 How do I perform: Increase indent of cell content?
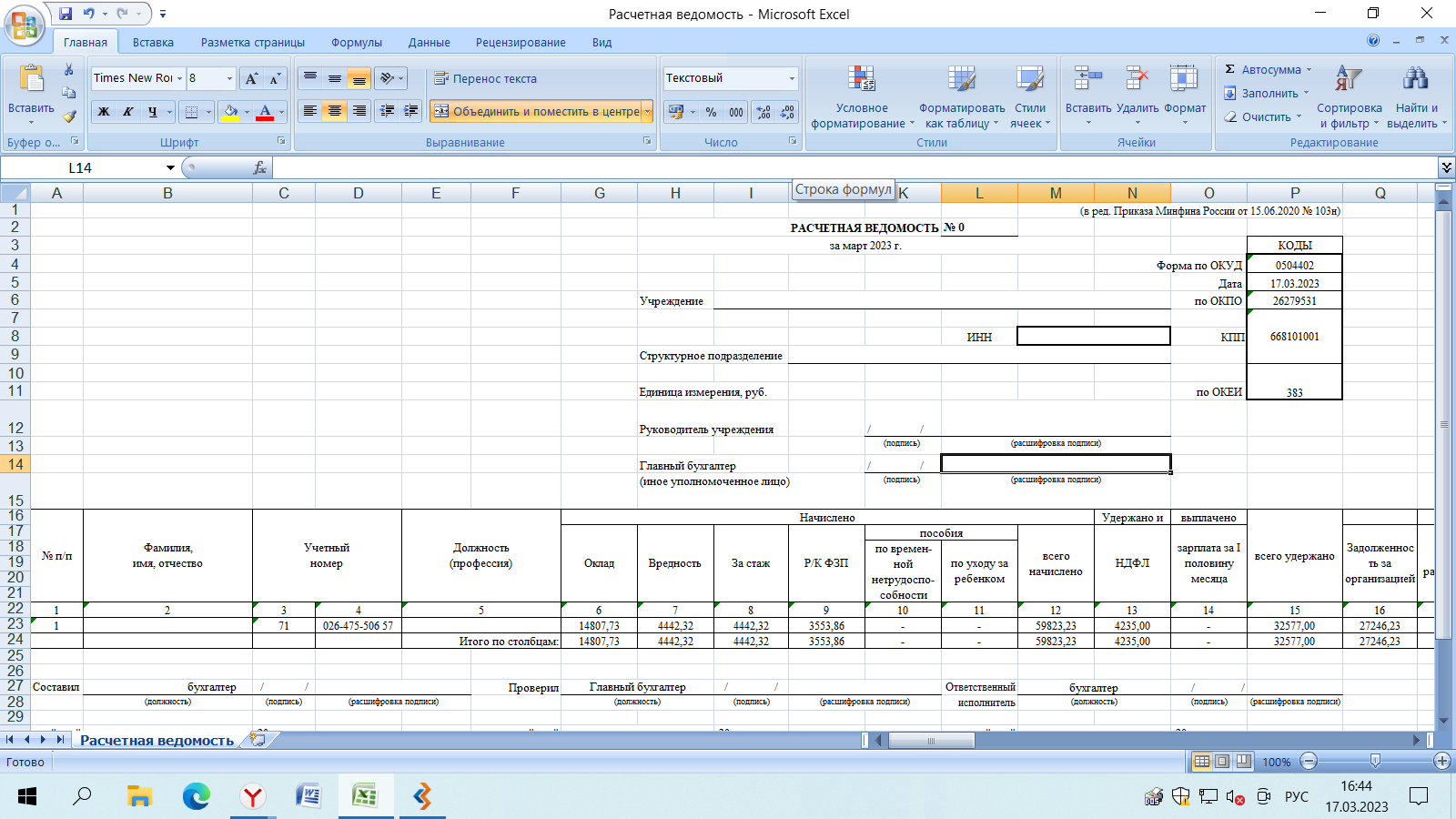411,111
